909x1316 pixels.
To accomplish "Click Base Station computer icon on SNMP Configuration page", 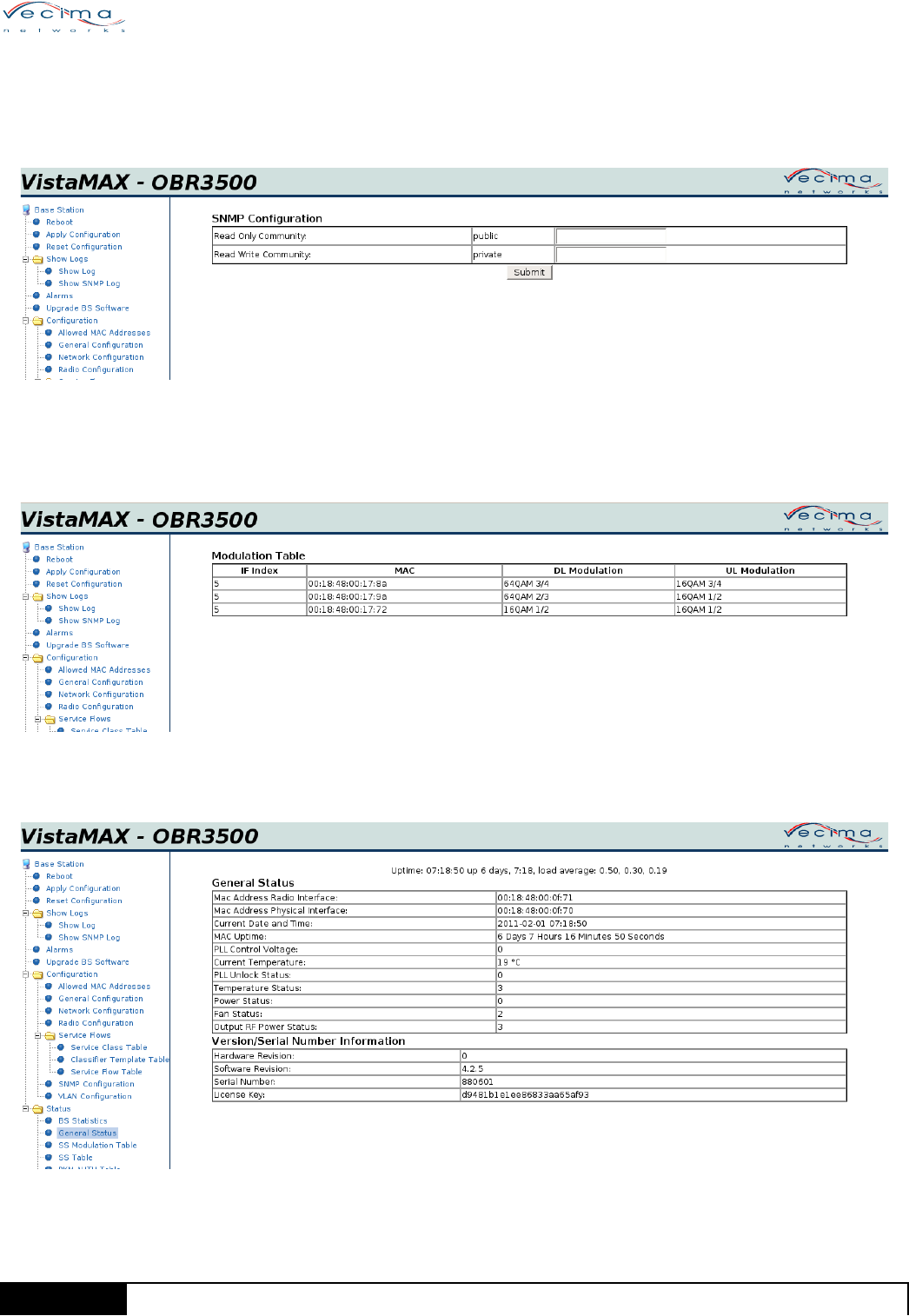I will (x=26, y=209).
